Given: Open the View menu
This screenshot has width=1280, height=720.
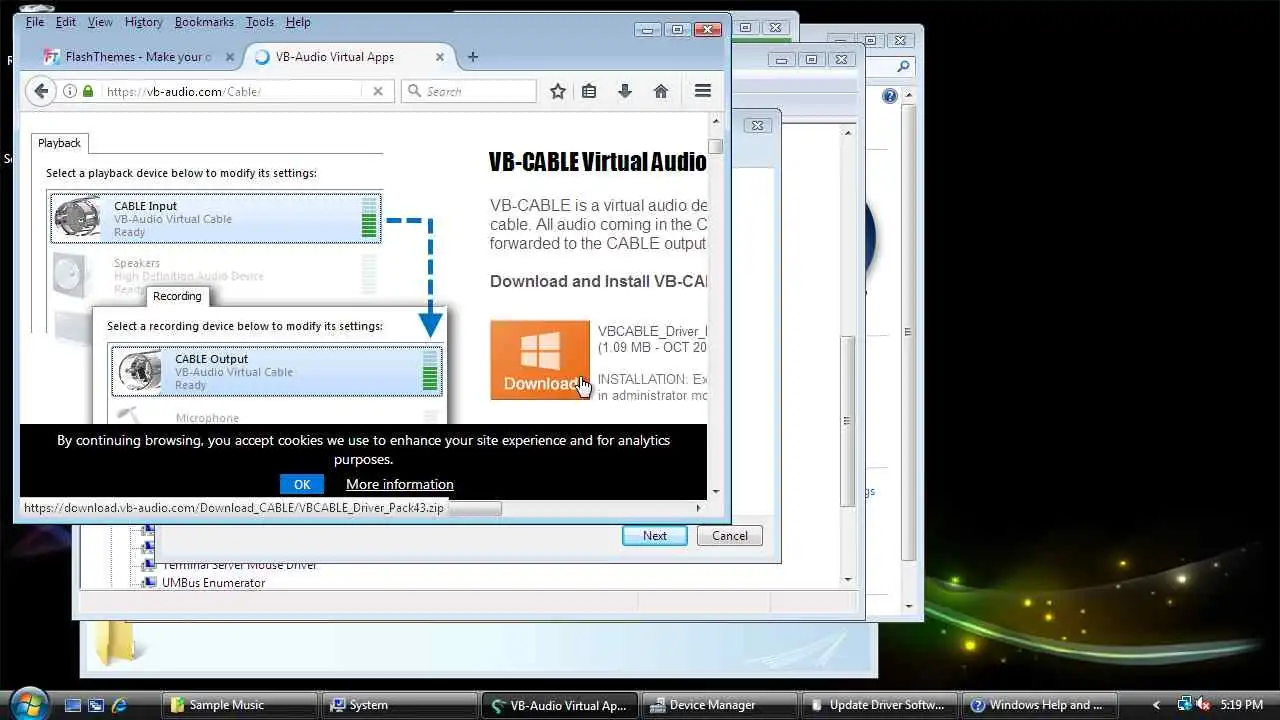Looking at the screenshot, I should [100, 22].
